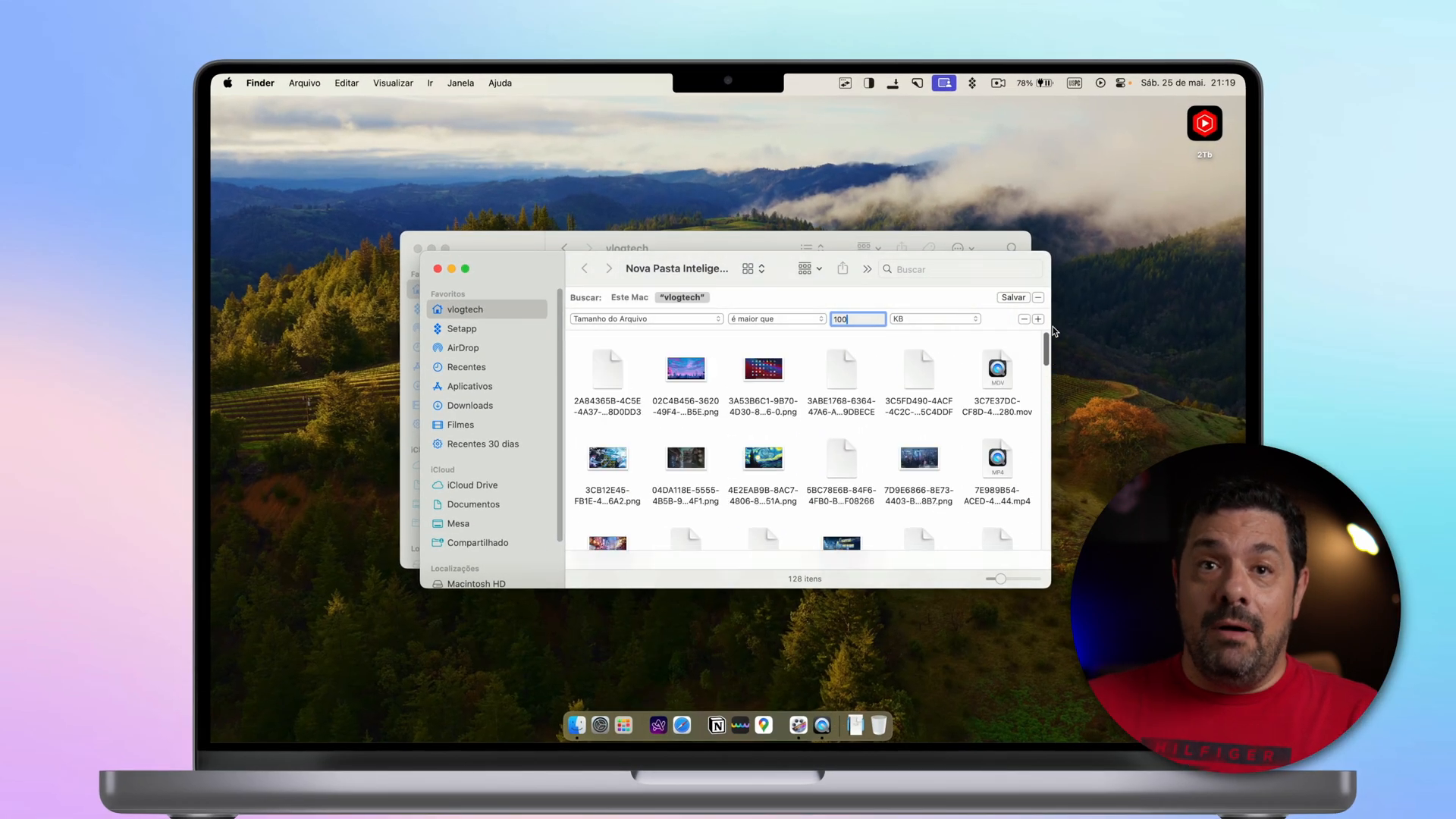Click the search magnifier icon

pyautogui.click(x=888, y=269)
